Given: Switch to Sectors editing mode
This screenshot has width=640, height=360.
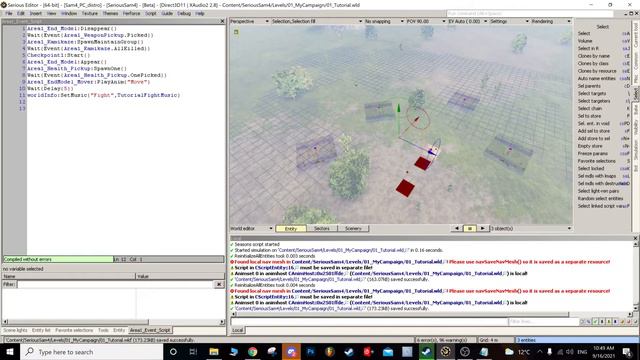Looking at the screenshot, I should pos(322,229).
